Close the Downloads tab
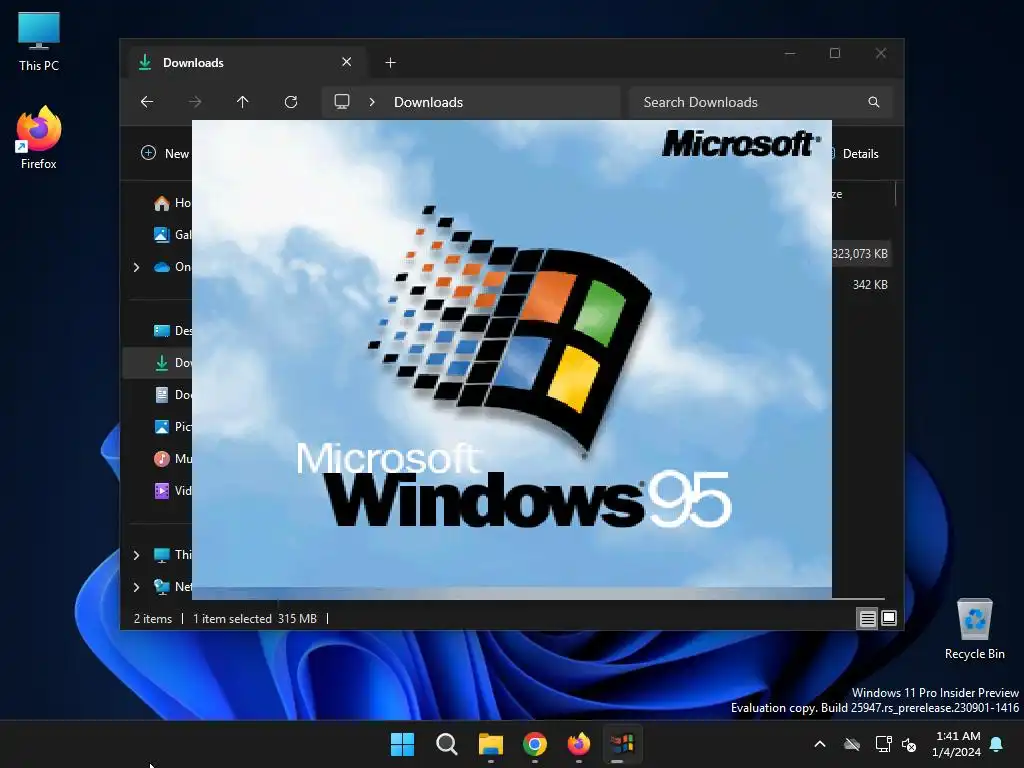Image resolution: width=1024 pixels, height=768 pixels. (x=347, y=62)
